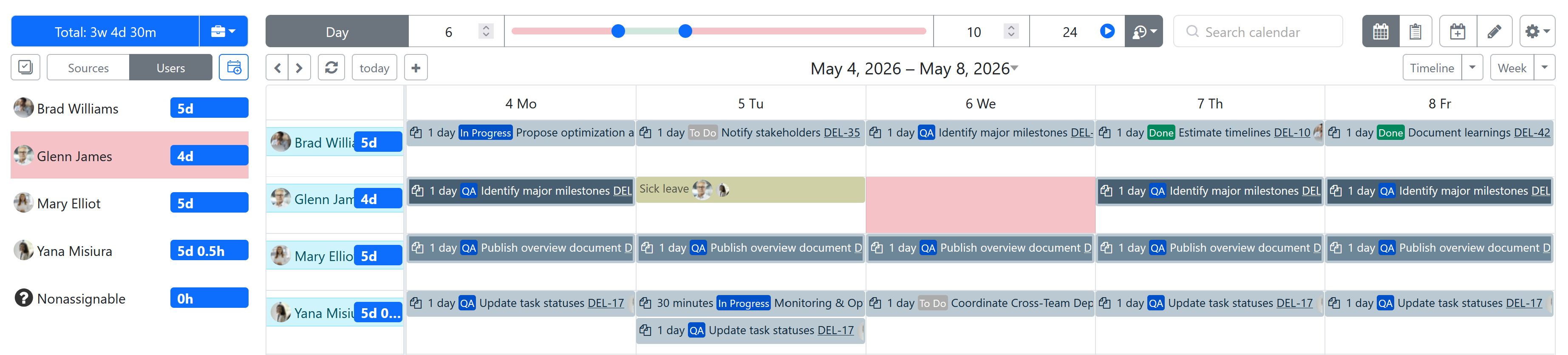Select Brad Williams in users list
1568x355 pixels.
pos(130,108)
